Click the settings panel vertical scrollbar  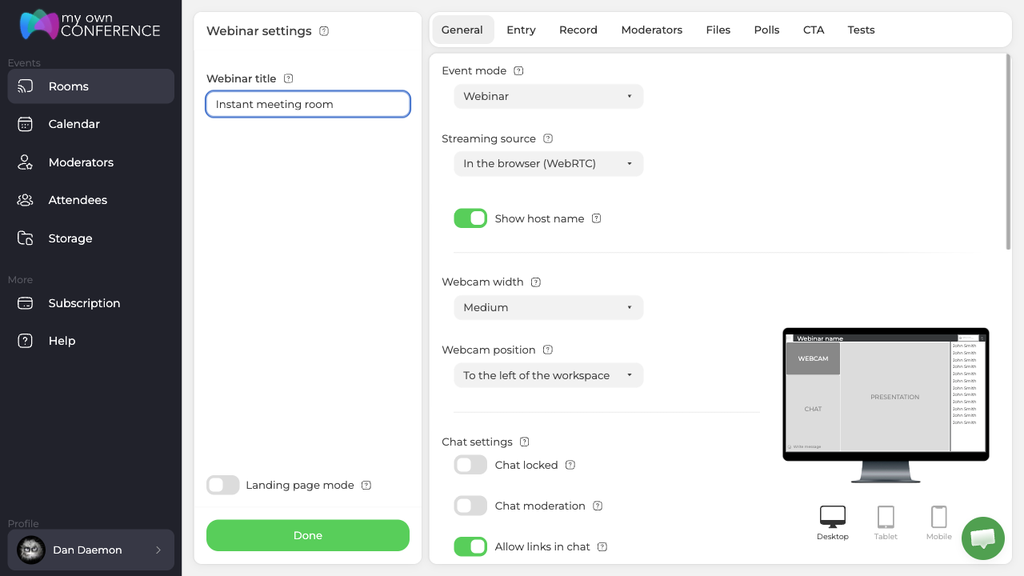pyautogui.click(x=1008, y=152)
